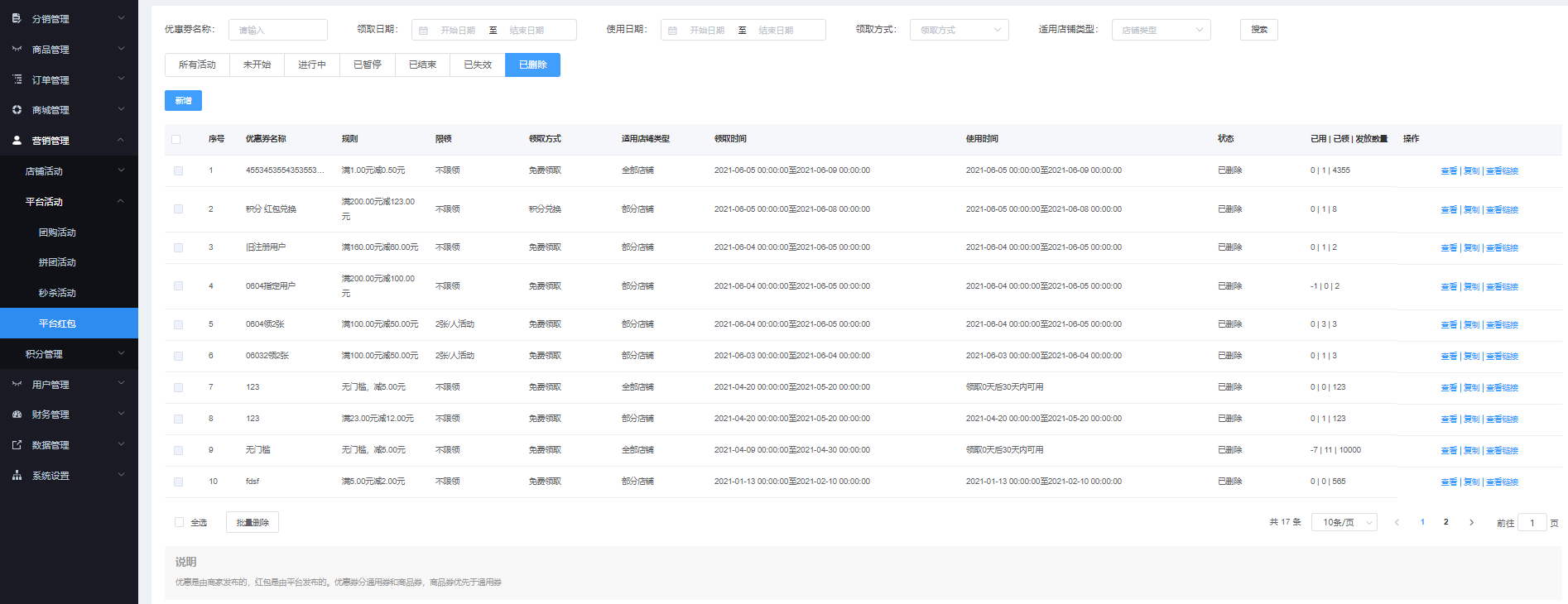Click the 数据管理 sidebar icon
This screenshot has height=604, width=1568.
(x=17, y=444)
